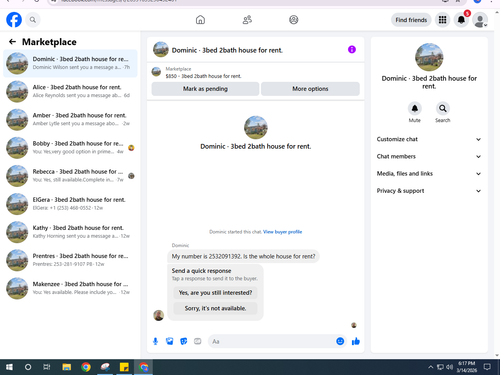The width and height of the screenshot is (500, 375).
Task: Search within the Dominic conversation
Action: tap(443, 108)
